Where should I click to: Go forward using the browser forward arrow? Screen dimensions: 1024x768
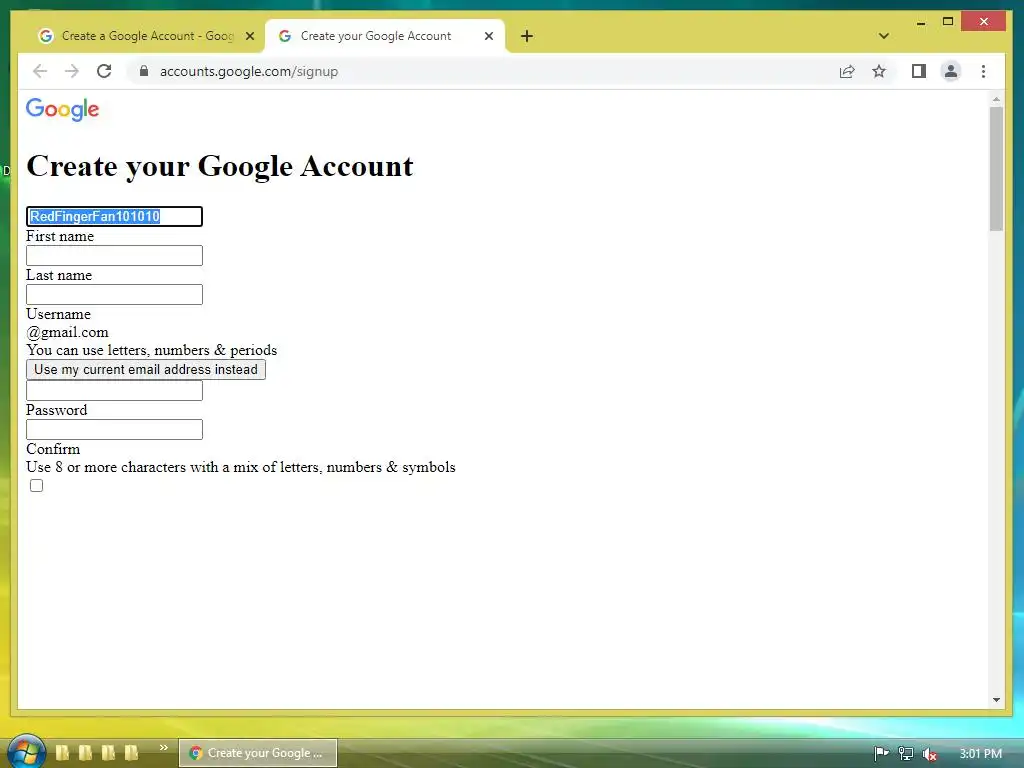pos(72,71)
